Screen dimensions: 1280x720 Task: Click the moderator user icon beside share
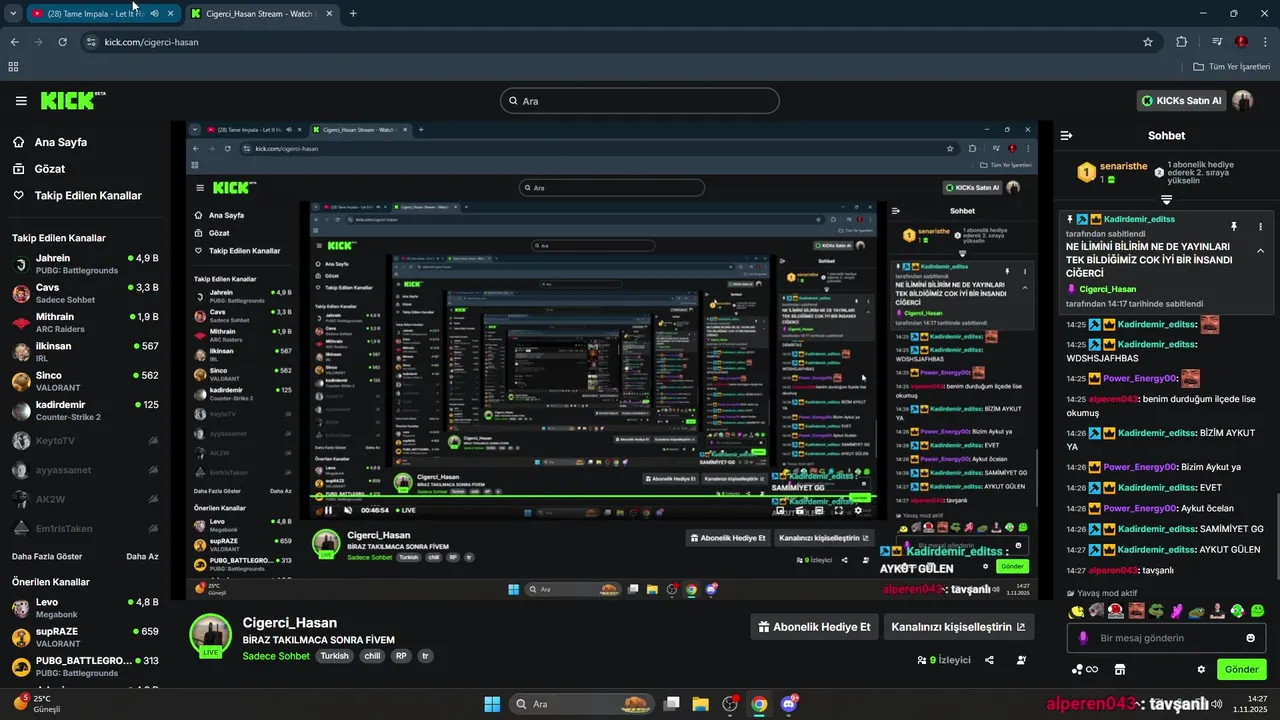(x=1021, y=660)
